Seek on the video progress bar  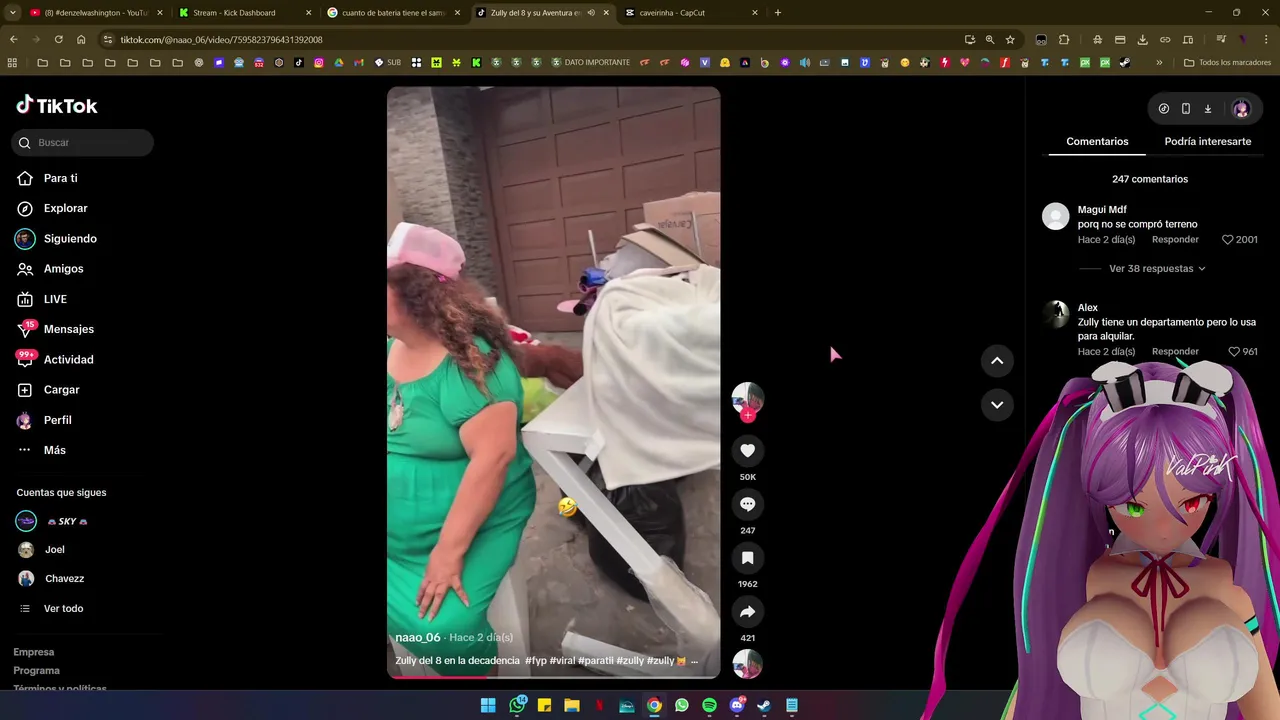coord(553,677)
